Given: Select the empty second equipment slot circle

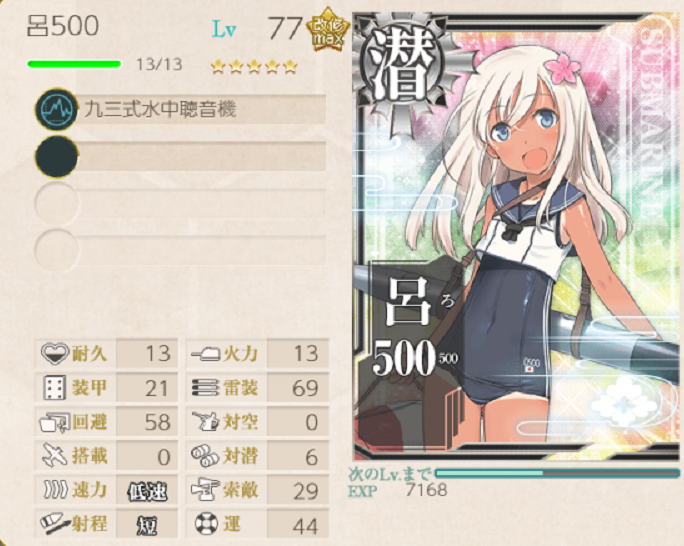Looking at the screenshot, I should tap(56, 157).
